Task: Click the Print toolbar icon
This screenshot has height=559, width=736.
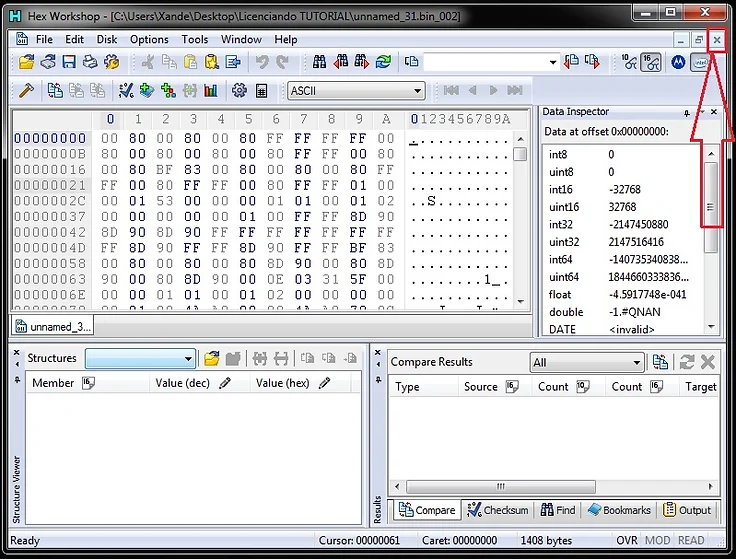Action: tap(90, 62)
